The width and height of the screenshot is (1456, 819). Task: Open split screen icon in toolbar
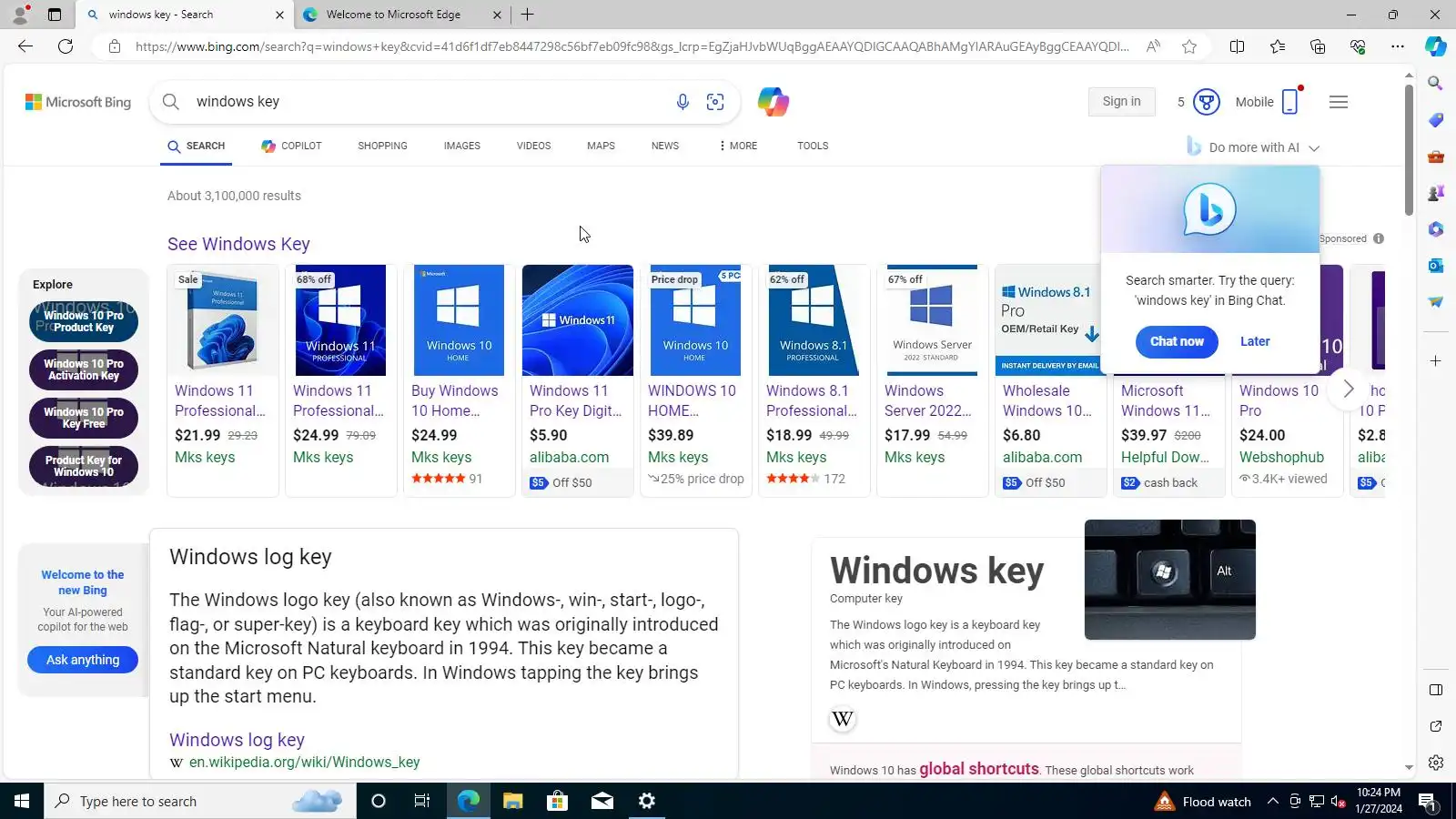tap(1237, 46)
